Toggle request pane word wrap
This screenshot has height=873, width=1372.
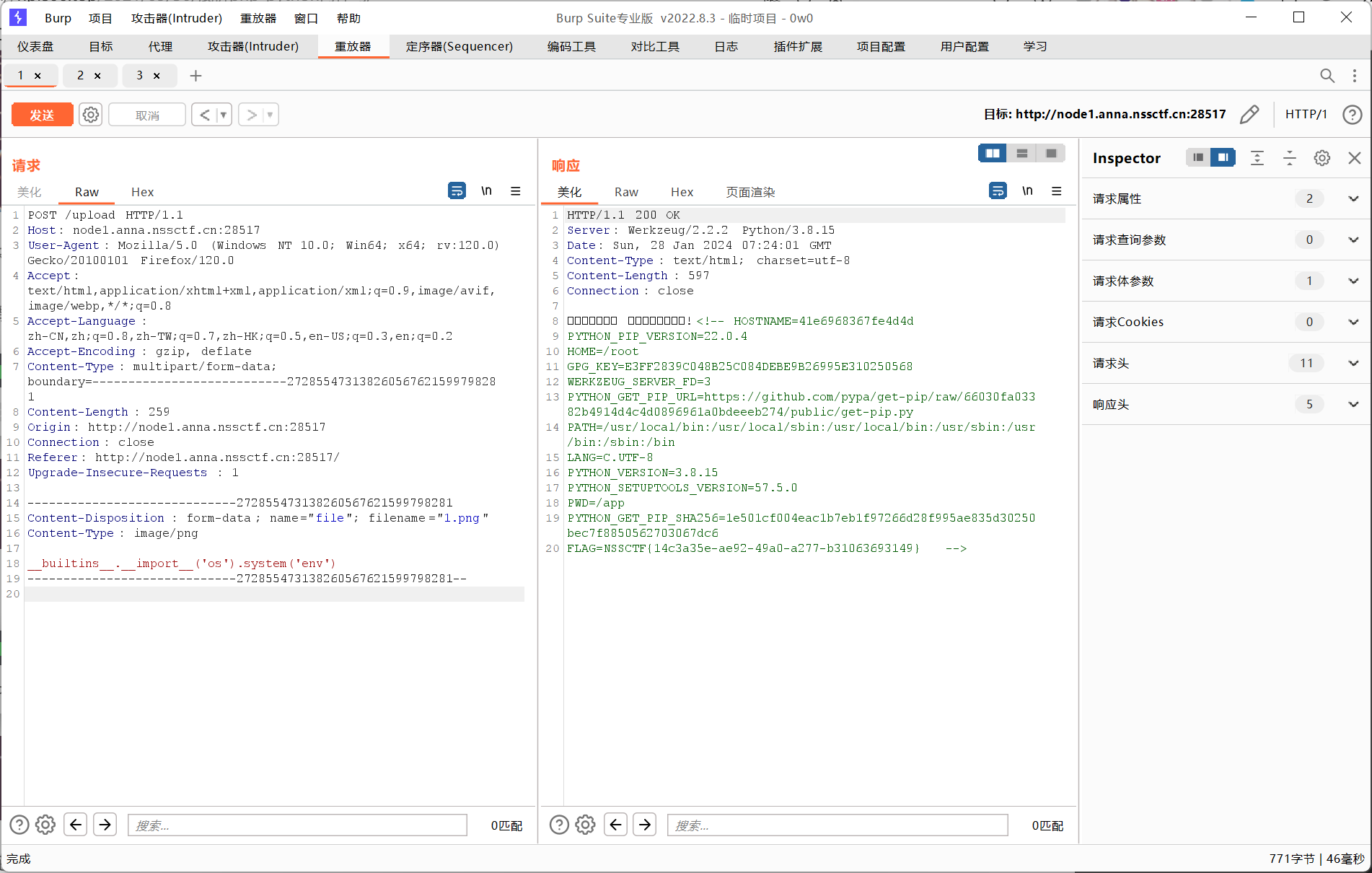[x=457, y=190]
